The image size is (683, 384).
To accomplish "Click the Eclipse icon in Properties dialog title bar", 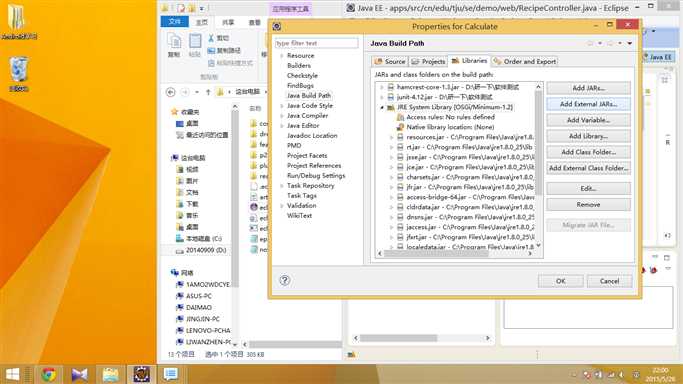I will tap(277, 27).
